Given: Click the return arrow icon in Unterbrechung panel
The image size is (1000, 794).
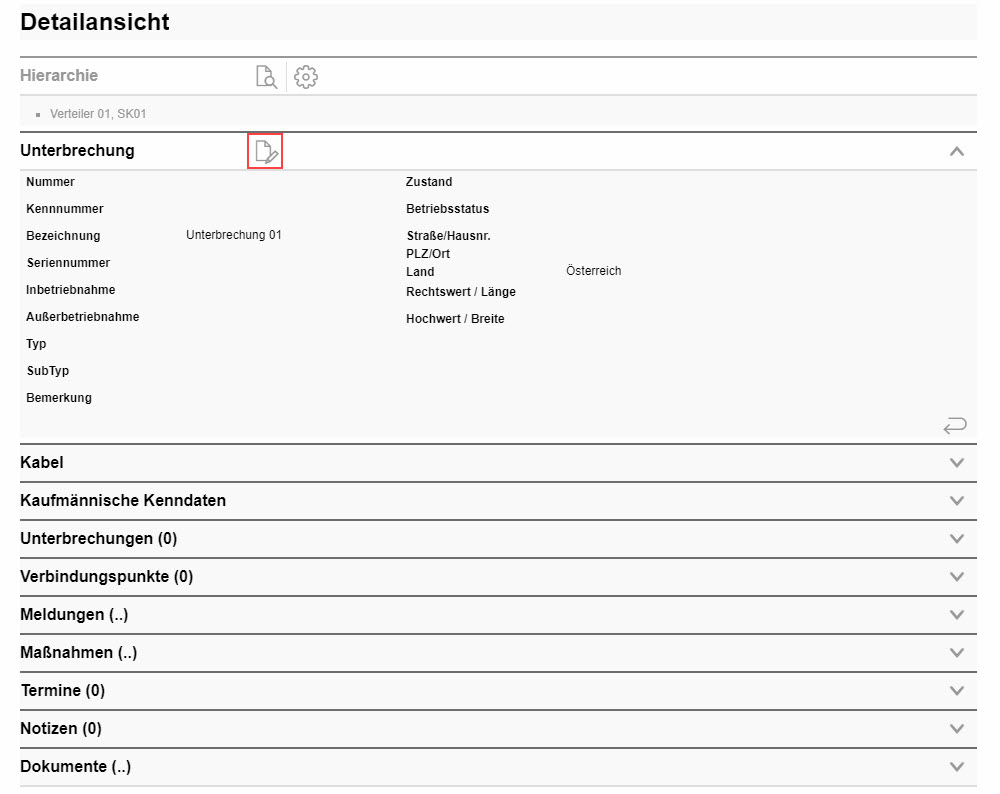Looking at the screenshot, I should point(955,426).
